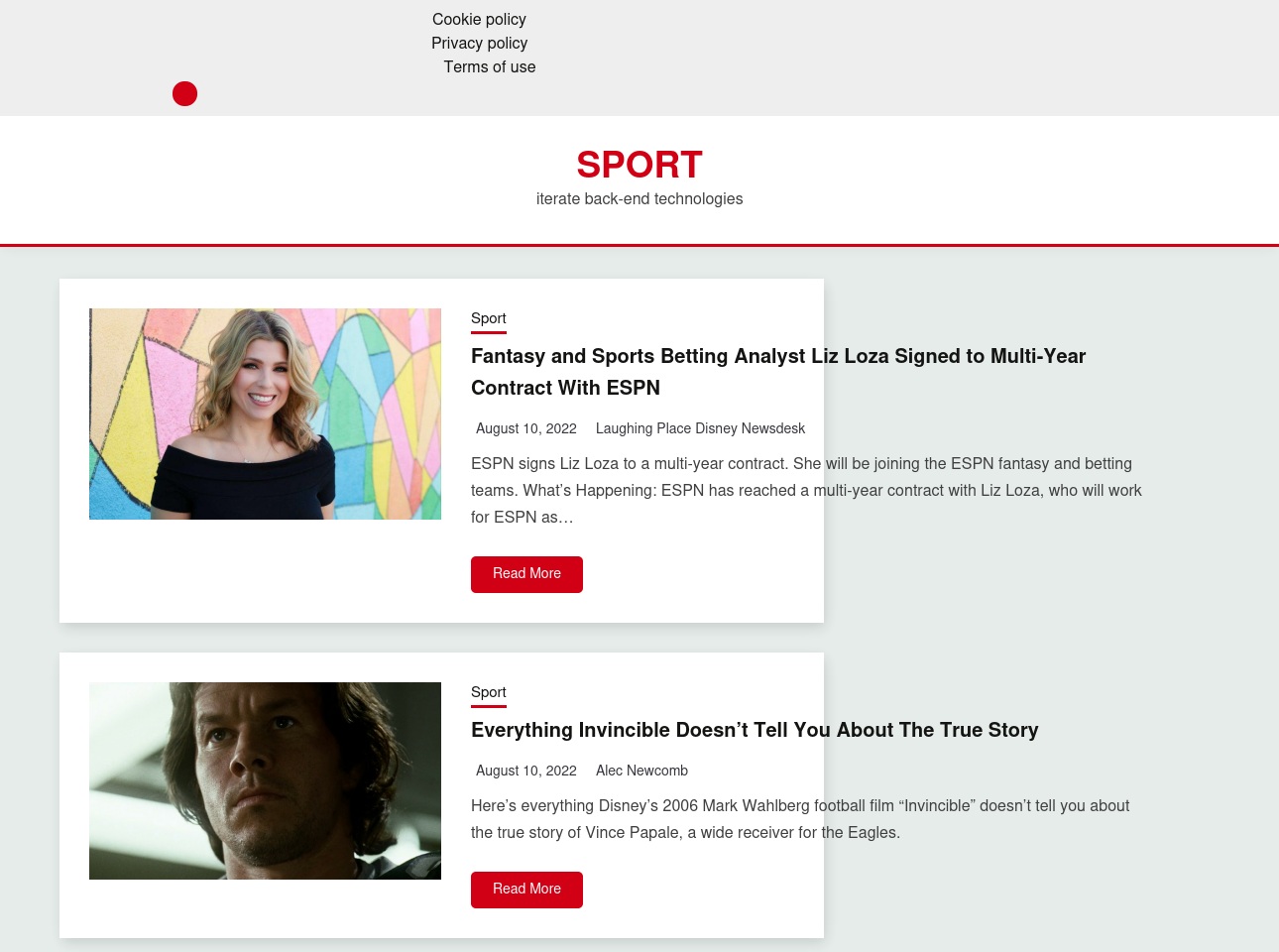Click the date on the Invincible article
Screen dimensions: 1279x952
526,772
